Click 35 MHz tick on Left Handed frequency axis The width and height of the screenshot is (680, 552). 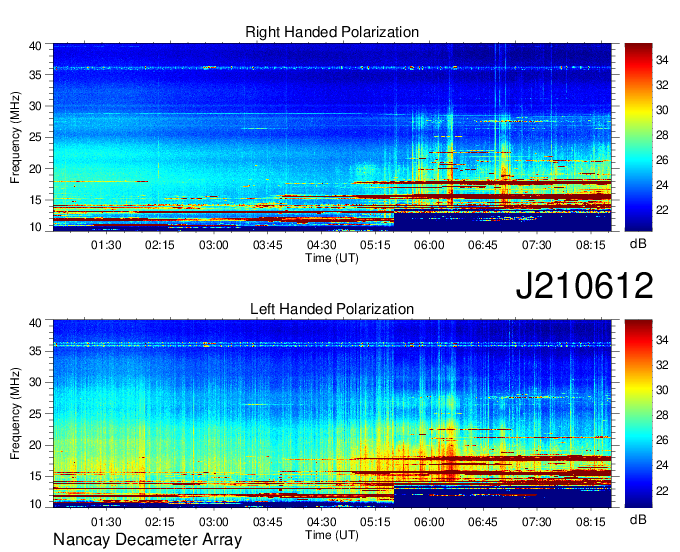tap(36, 351)
